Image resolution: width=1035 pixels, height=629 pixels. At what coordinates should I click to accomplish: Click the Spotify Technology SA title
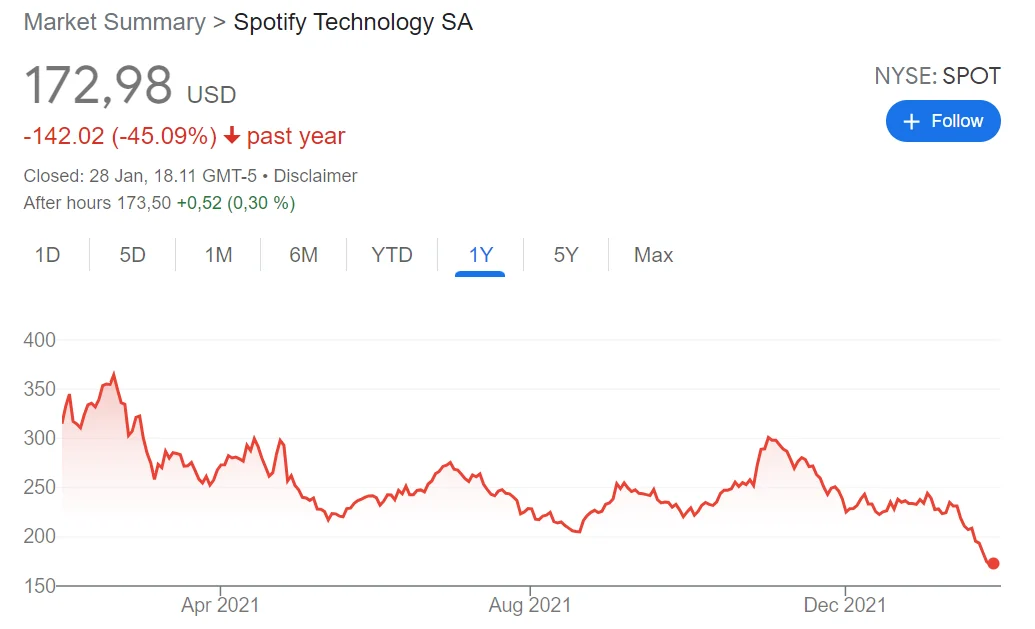352,23
